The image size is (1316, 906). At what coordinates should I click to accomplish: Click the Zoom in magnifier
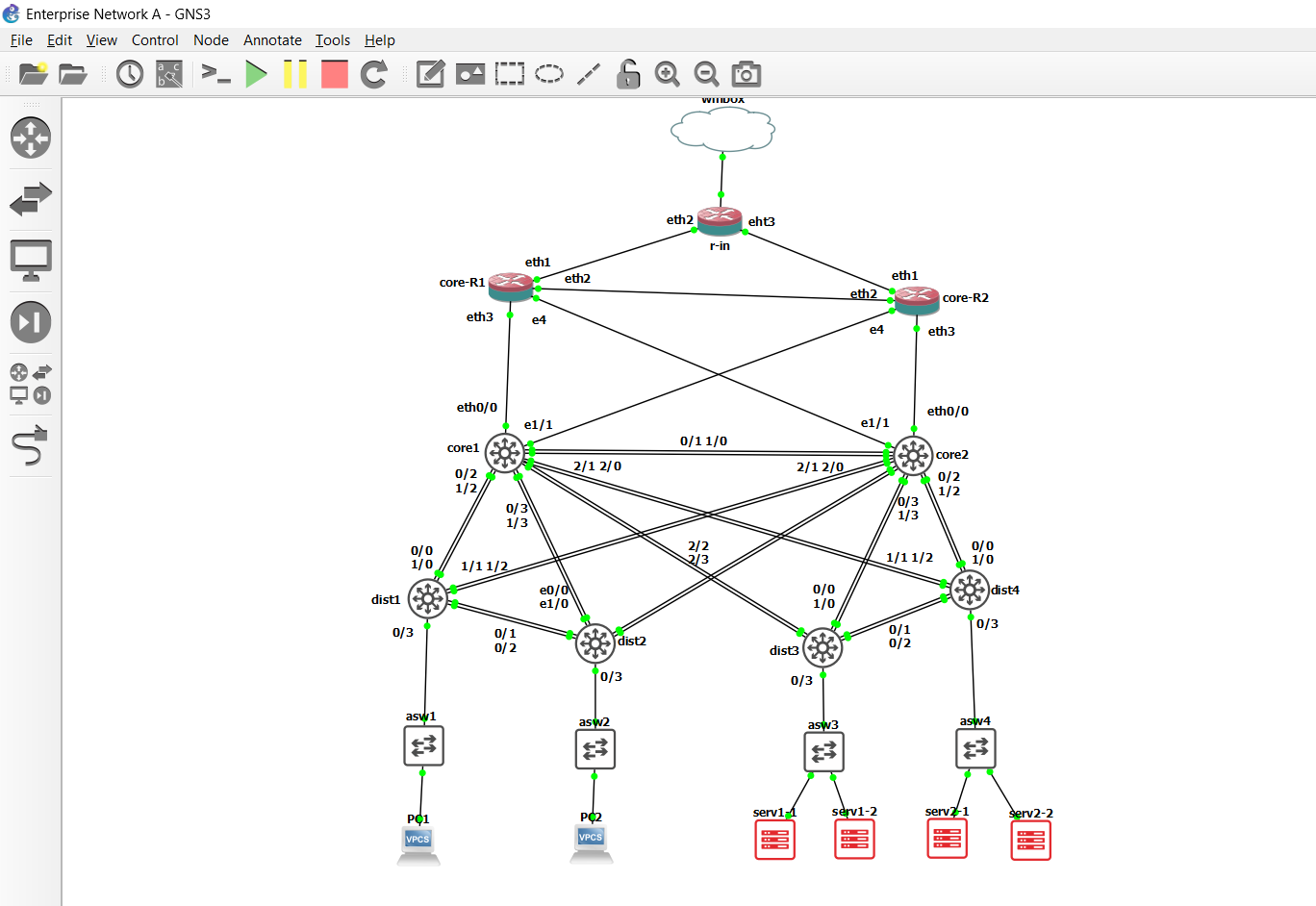click(x=667, y=74)
